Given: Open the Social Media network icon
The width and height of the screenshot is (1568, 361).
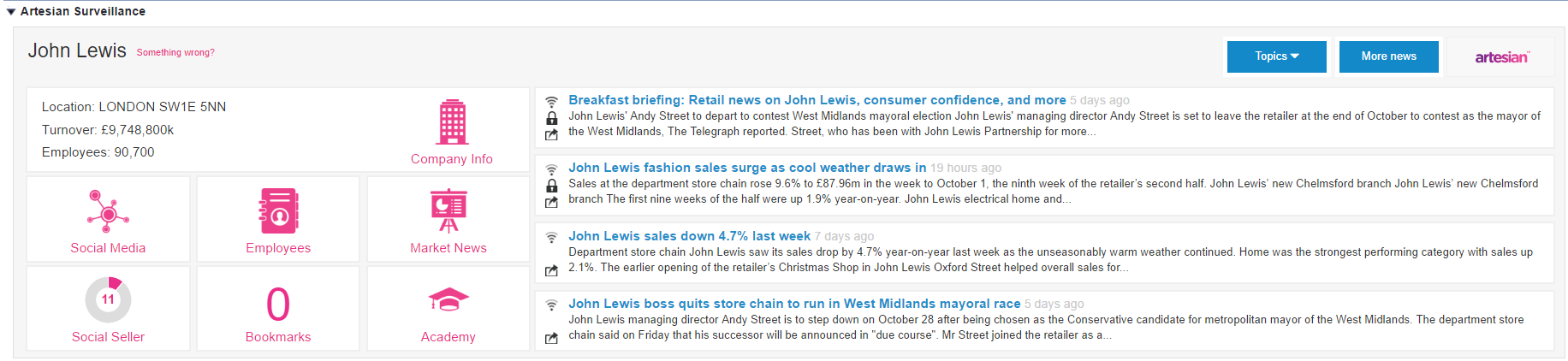Looking at the screenshot, I should click(108, 211).
